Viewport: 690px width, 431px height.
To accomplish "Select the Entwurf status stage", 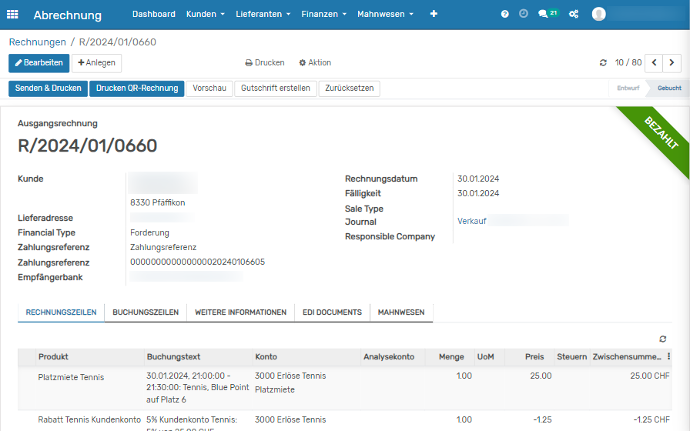I will coord(629,88).
